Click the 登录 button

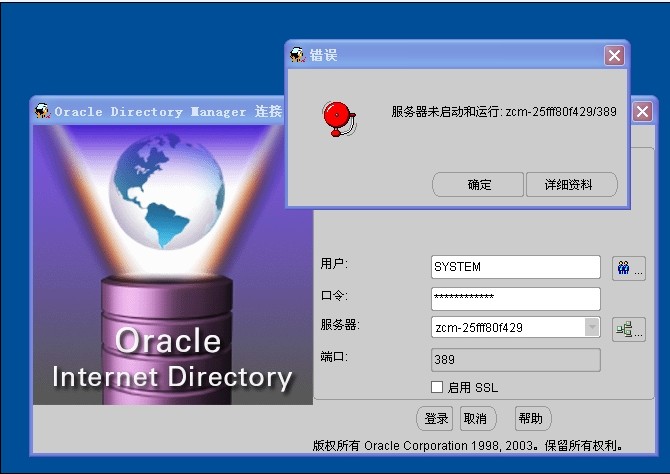coord(435,418)
